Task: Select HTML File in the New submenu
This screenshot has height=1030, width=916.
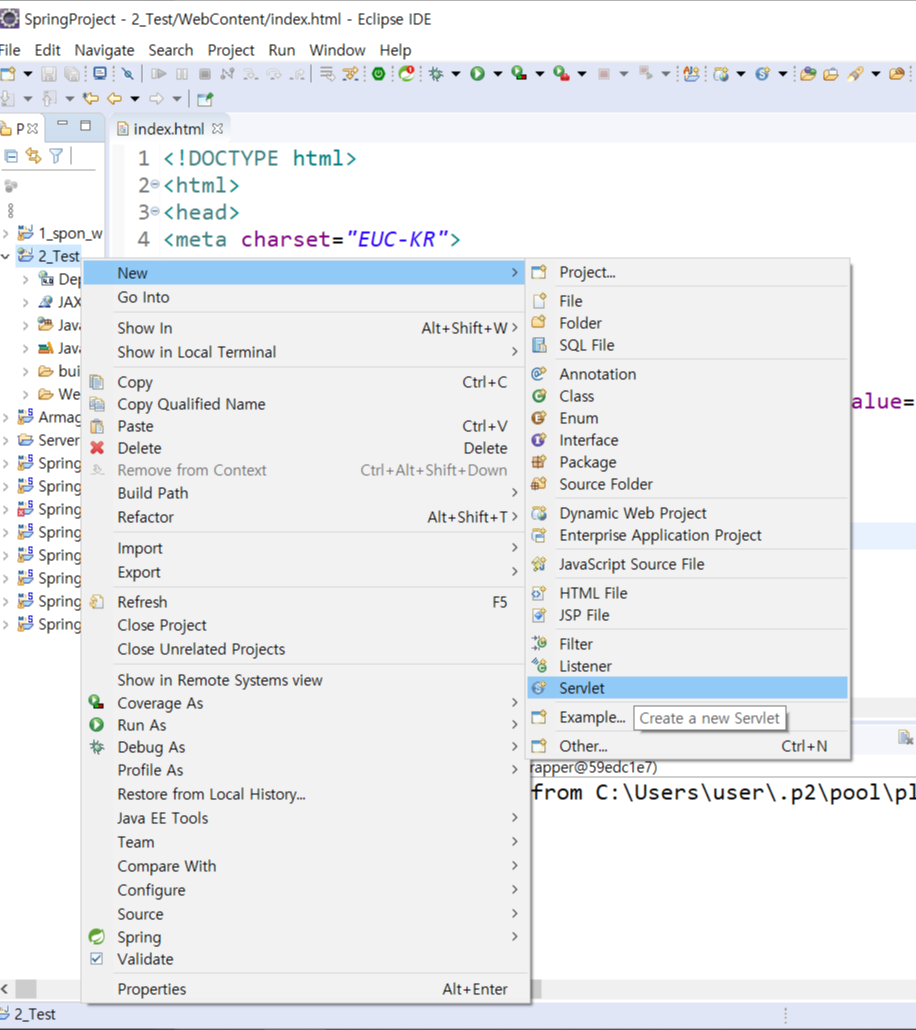Action: point(687,593)
